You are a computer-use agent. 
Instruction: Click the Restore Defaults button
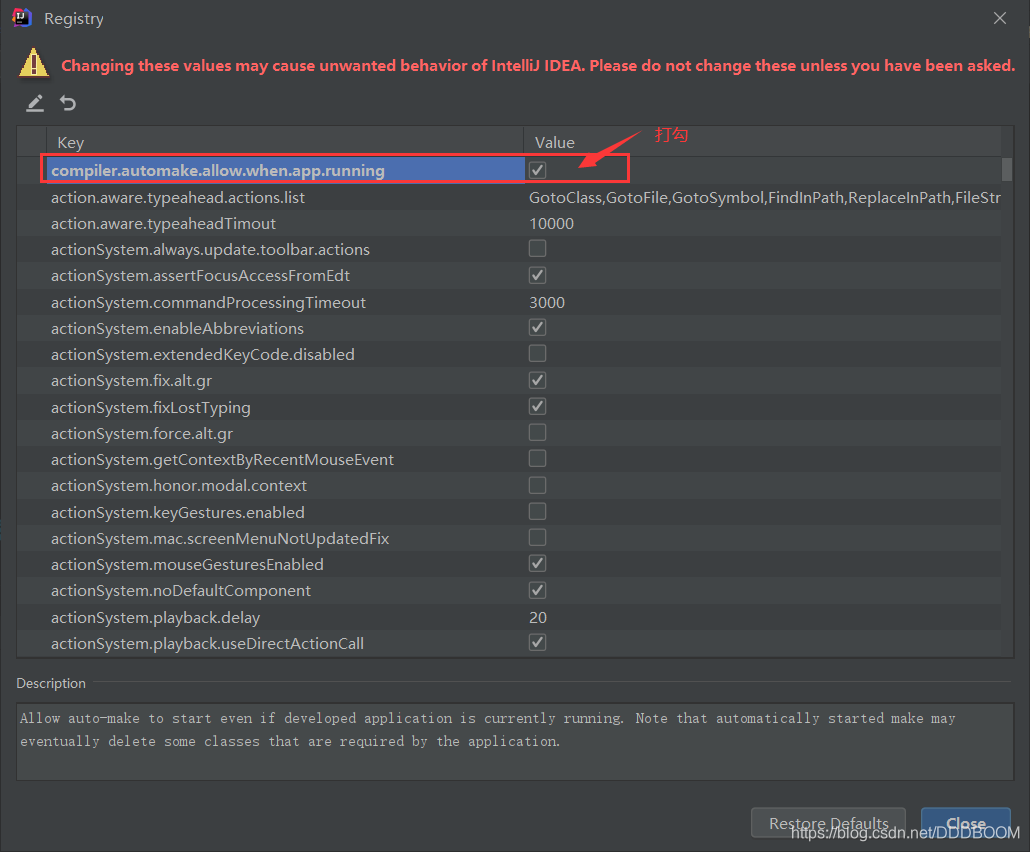[828, 823]
